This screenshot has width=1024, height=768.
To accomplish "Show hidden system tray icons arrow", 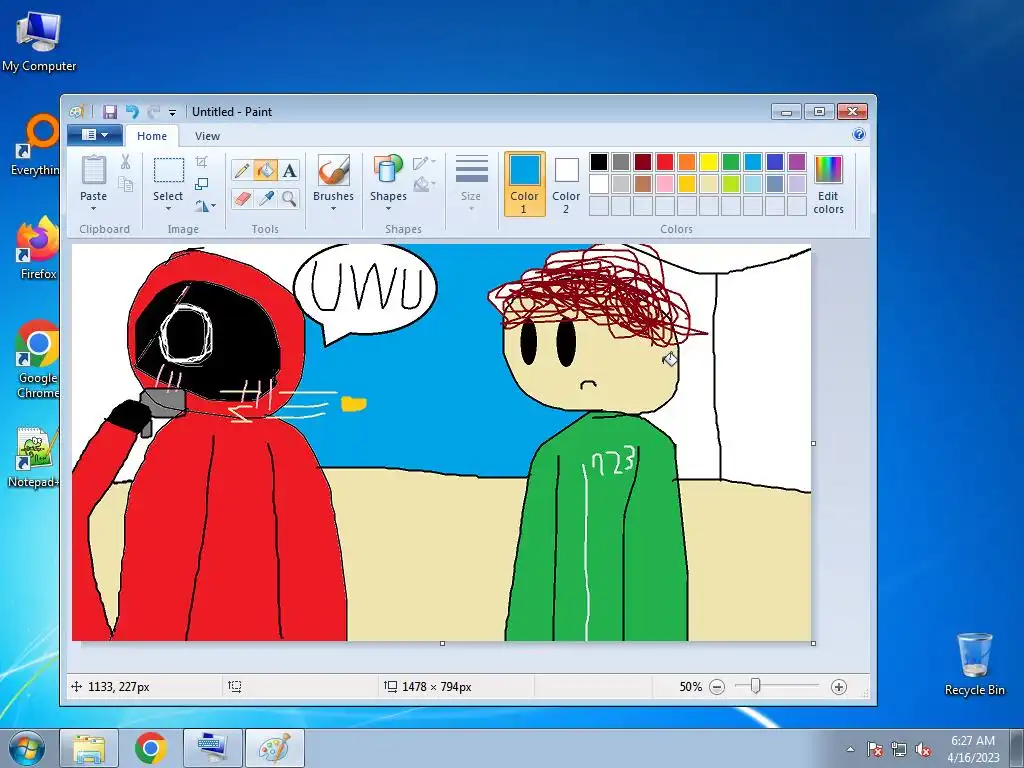I will [x=850, y=749].
